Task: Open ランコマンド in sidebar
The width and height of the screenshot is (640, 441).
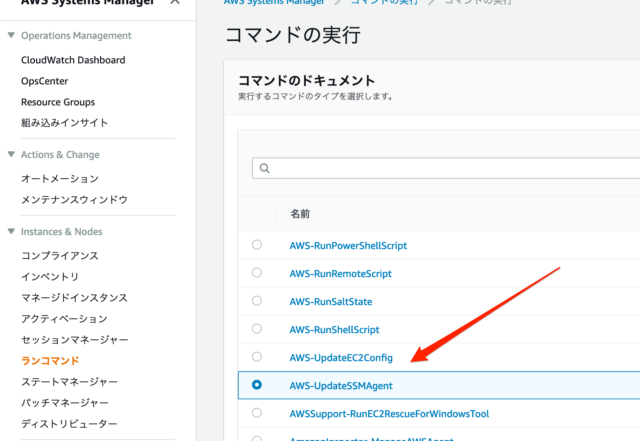Action: coord(50,361)
